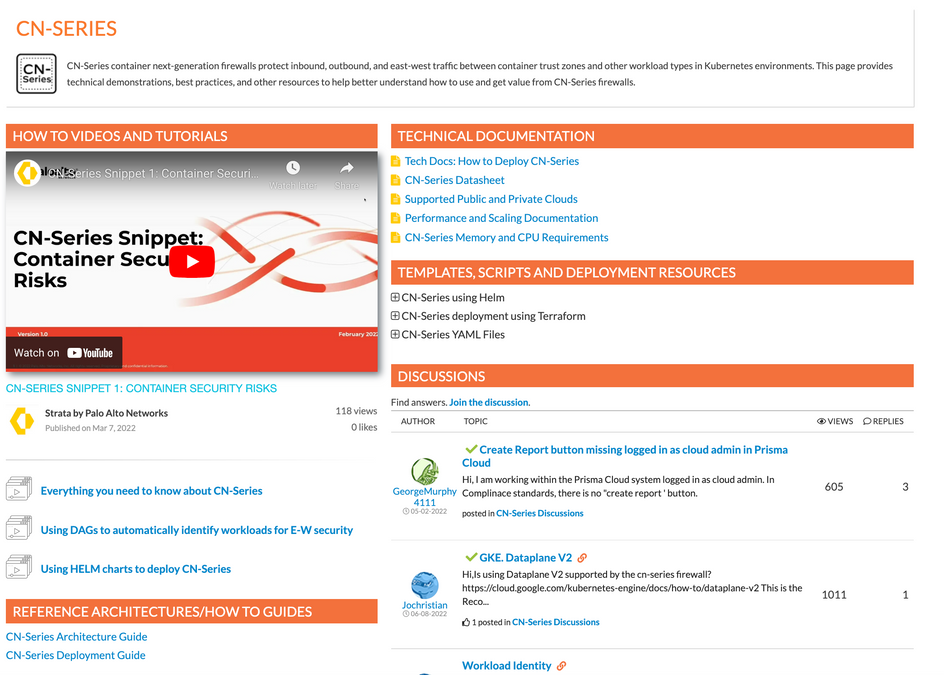The height and width of the screenshot is (675, 944).
Task: Open Tech Docs: How to Deploy CN-Series
Action: click(492, 161)
